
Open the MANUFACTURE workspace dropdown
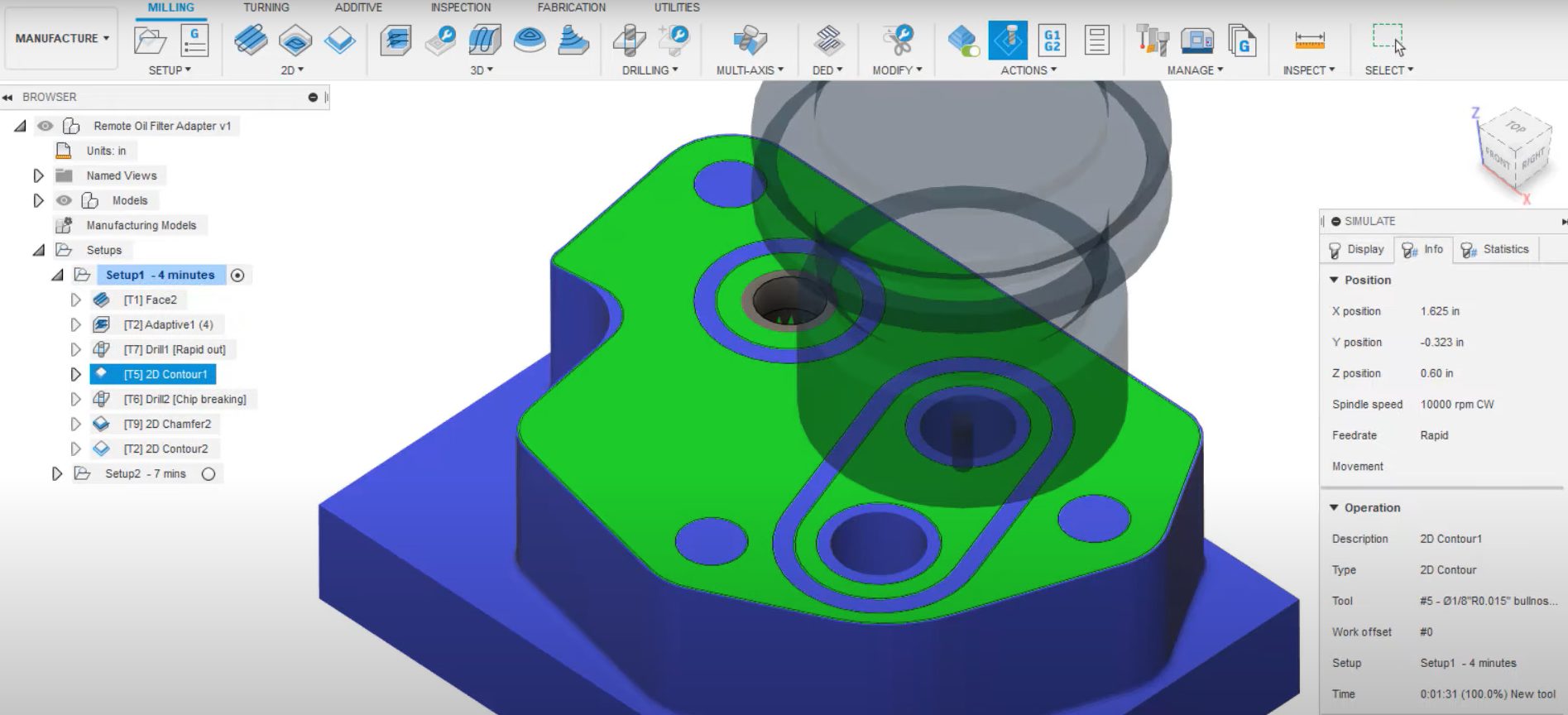point(62,38)
